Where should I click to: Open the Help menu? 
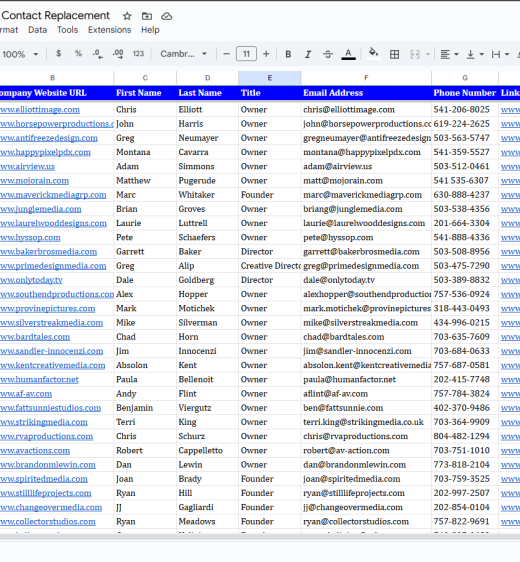coord(150,30)
